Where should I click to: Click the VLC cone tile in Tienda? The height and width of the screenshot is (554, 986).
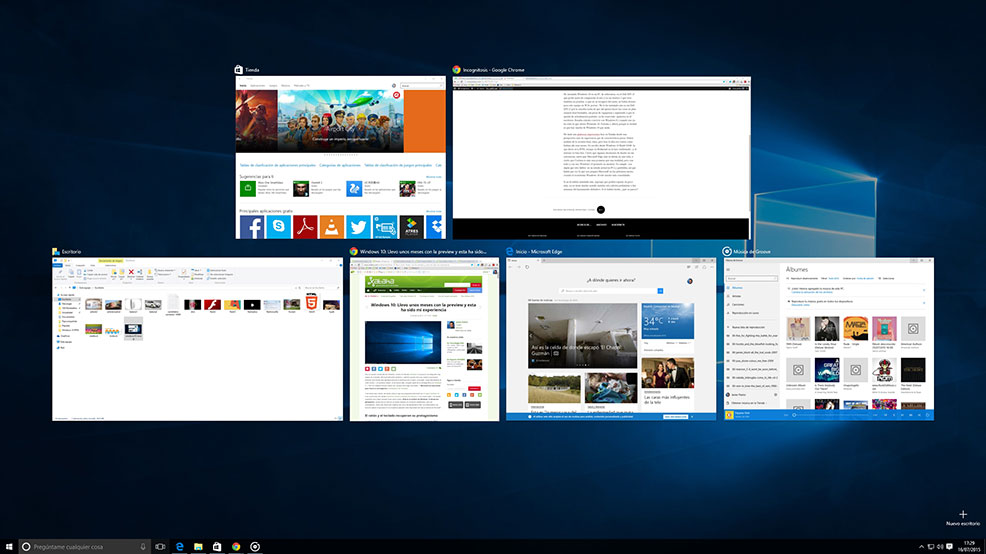[x=331, y=227]
